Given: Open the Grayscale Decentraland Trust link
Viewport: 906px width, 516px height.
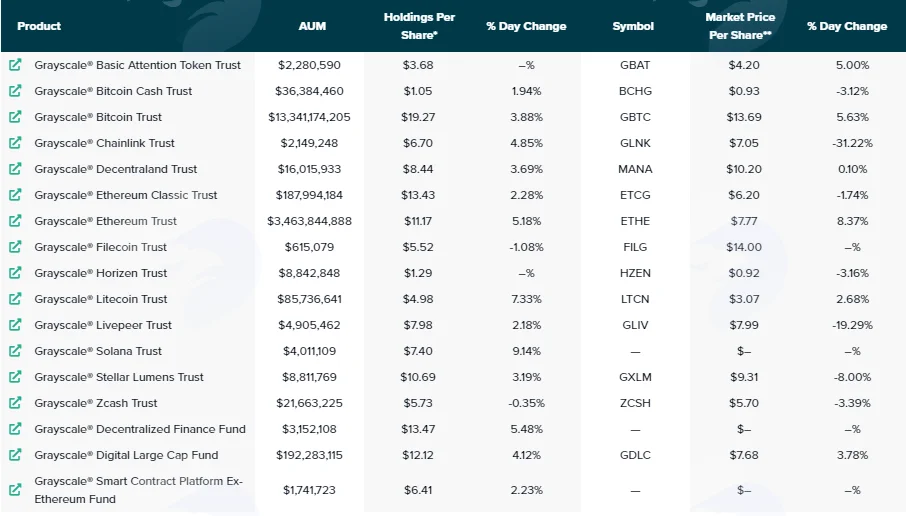Looking at the screenshot, I should 116,169.
